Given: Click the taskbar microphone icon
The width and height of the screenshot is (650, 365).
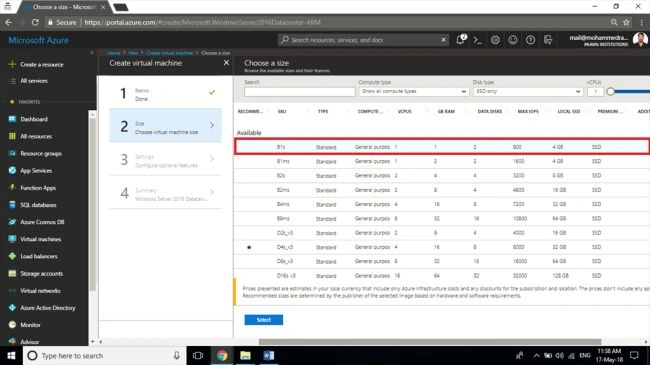Looking at the screenshot, I should pos(177,355).
